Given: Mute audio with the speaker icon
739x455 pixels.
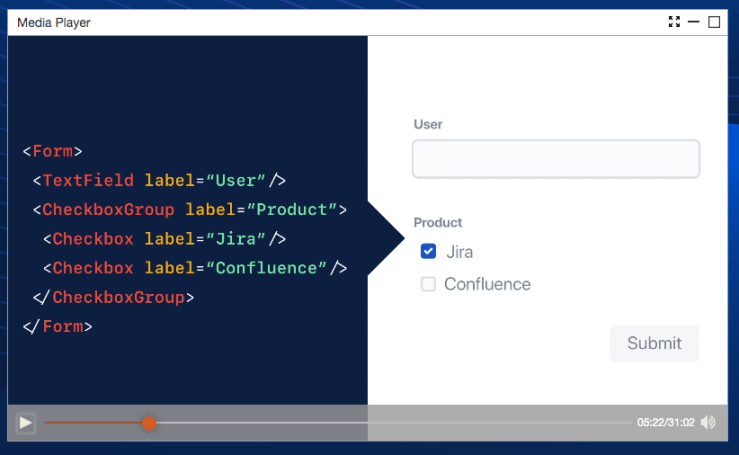Looking at the screenshot, I should (708, 422).
